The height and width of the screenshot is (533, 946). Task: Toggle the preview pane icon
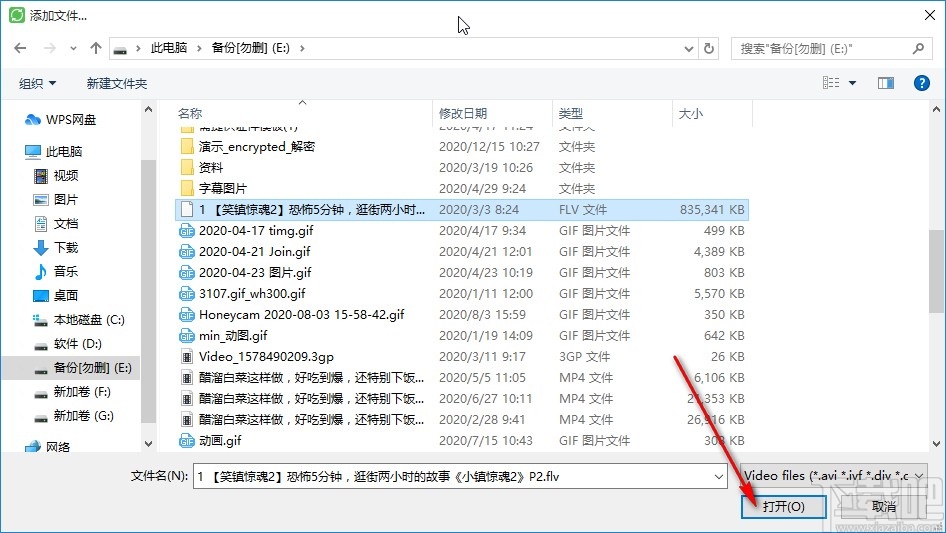click(x=886, y=83)
